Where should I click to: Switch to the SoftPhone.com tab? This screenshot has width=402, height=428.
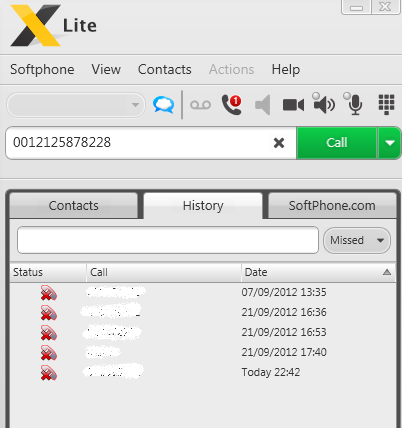pyautogui.click(x=332, y=206)
